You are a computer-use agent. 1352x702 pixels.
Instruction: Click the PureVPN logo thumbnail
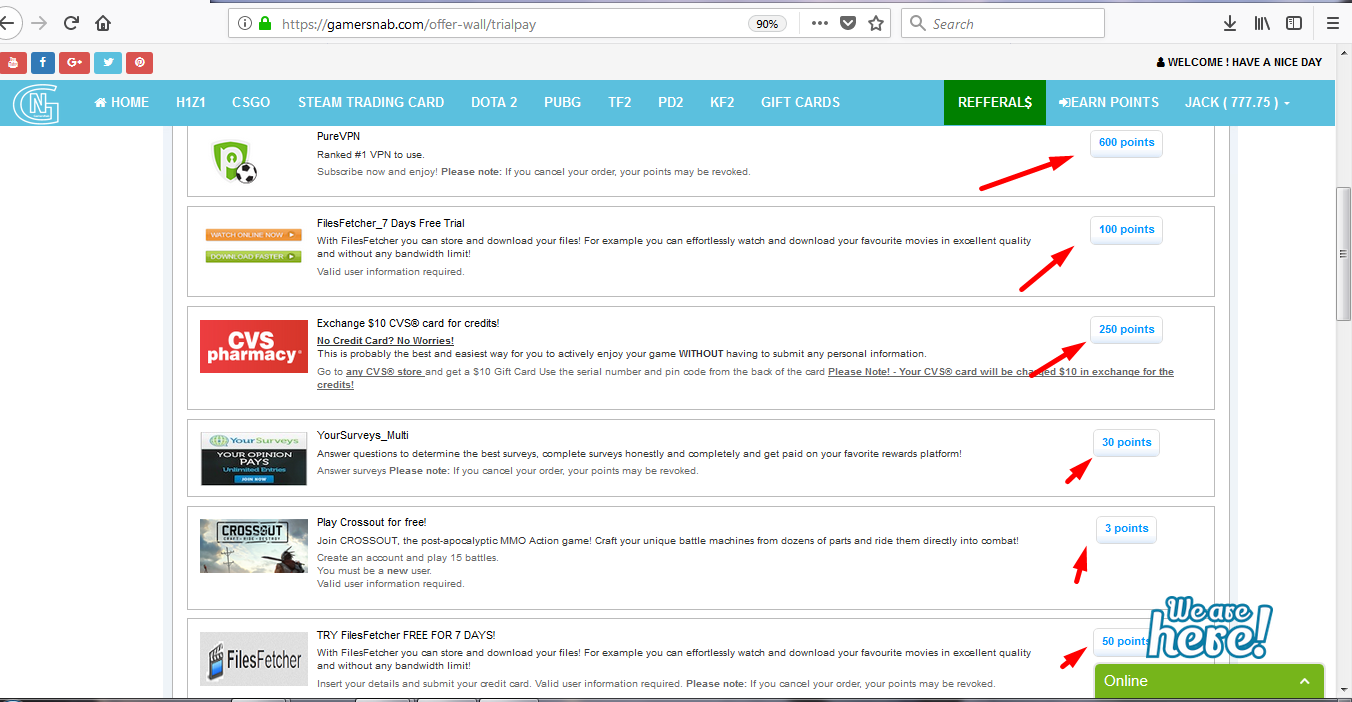[235, 162]
